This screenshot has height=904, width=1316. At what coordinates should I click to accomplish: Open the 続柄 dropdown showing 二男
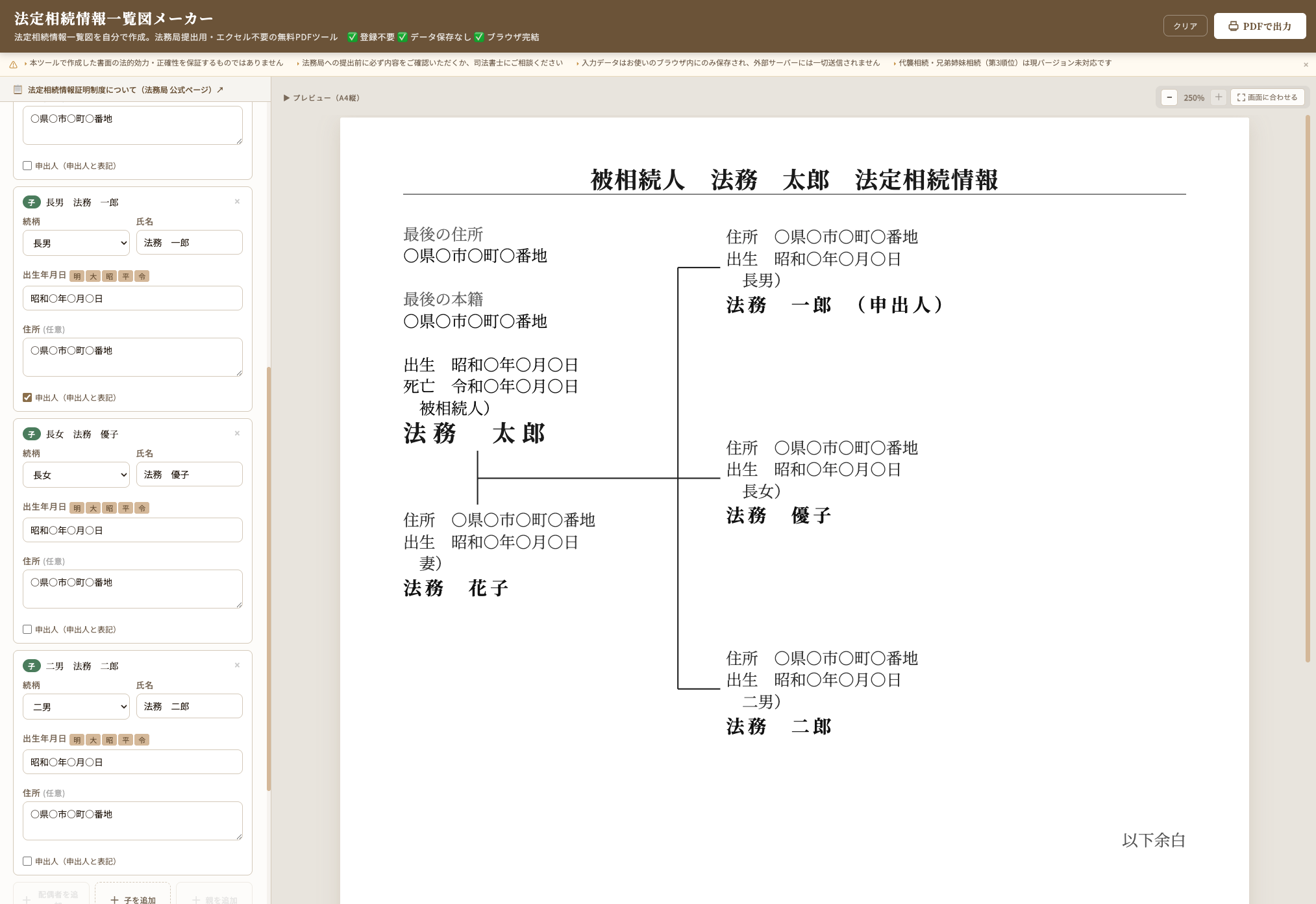pyautogui.click(x=76, y=706)
